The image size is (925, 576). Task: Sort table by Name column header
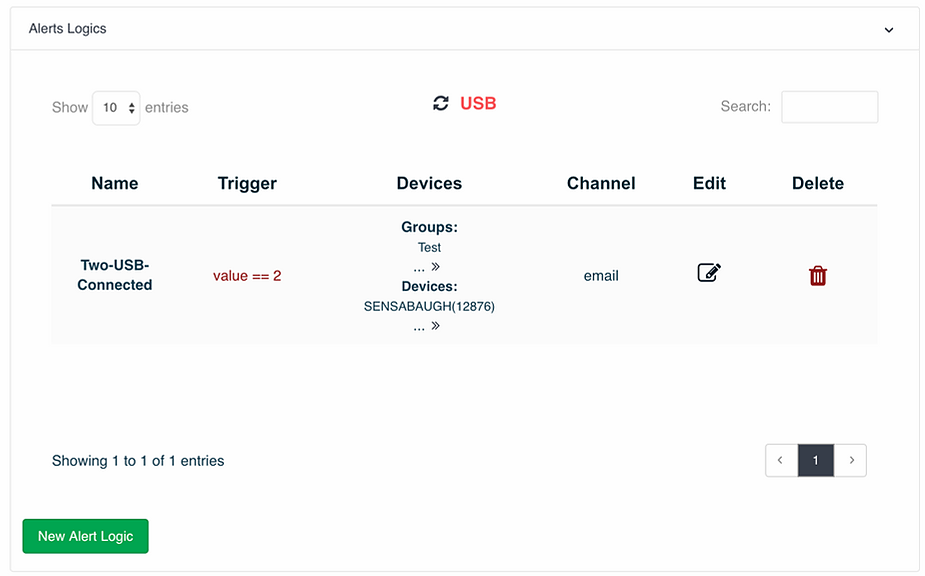[x=114, y=183]
